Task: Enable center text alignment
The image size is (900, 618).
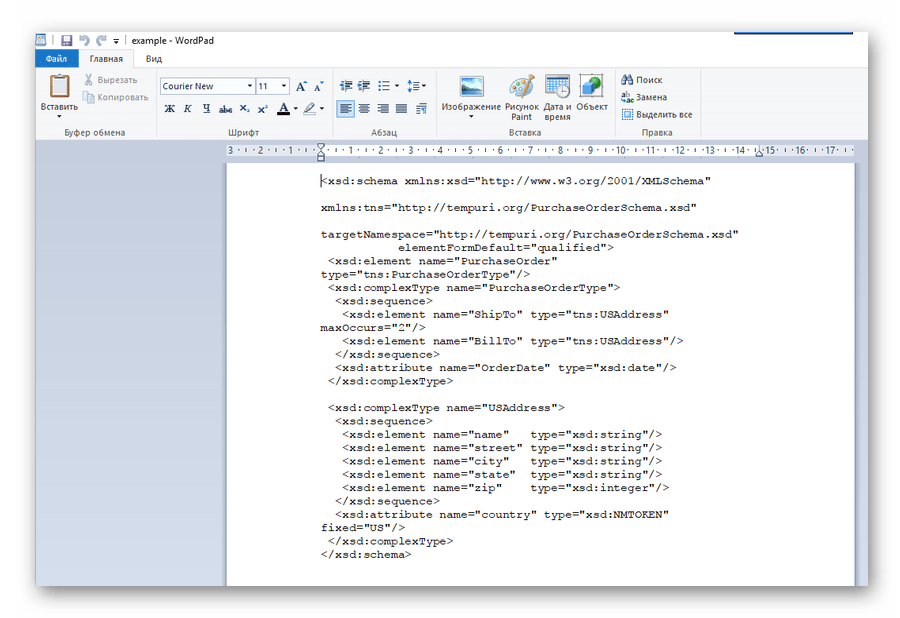Action: click(x=364, y=109)
